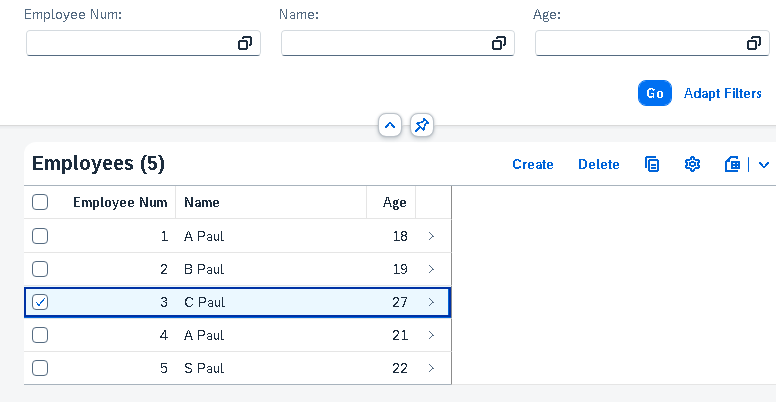Select the checkbox for employee 5 S Paul
Viewport: 776px width, 402px height.
(40, 368)
